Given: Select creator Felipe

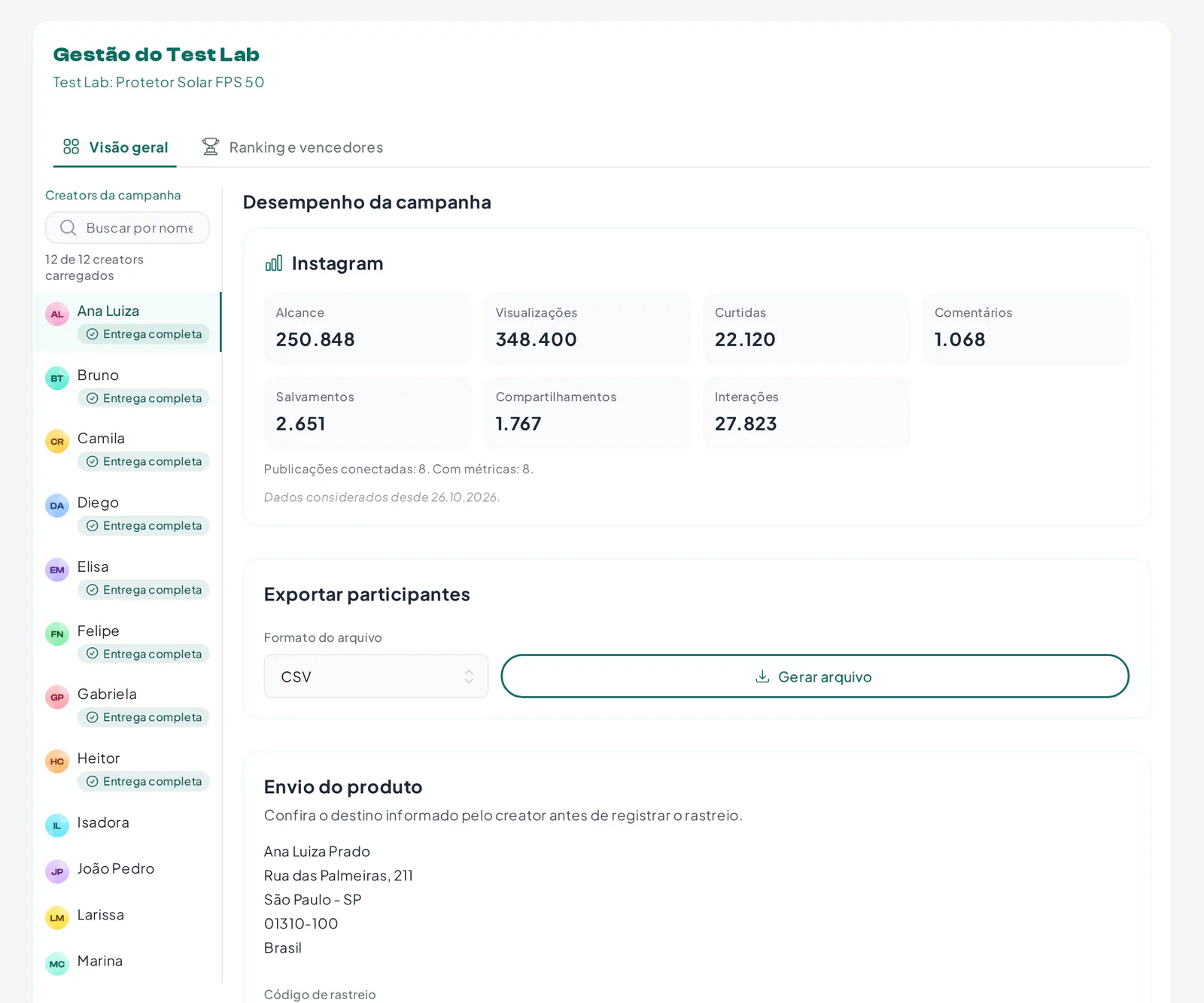Looking at the screenshot, I should (x=126, y=642).
